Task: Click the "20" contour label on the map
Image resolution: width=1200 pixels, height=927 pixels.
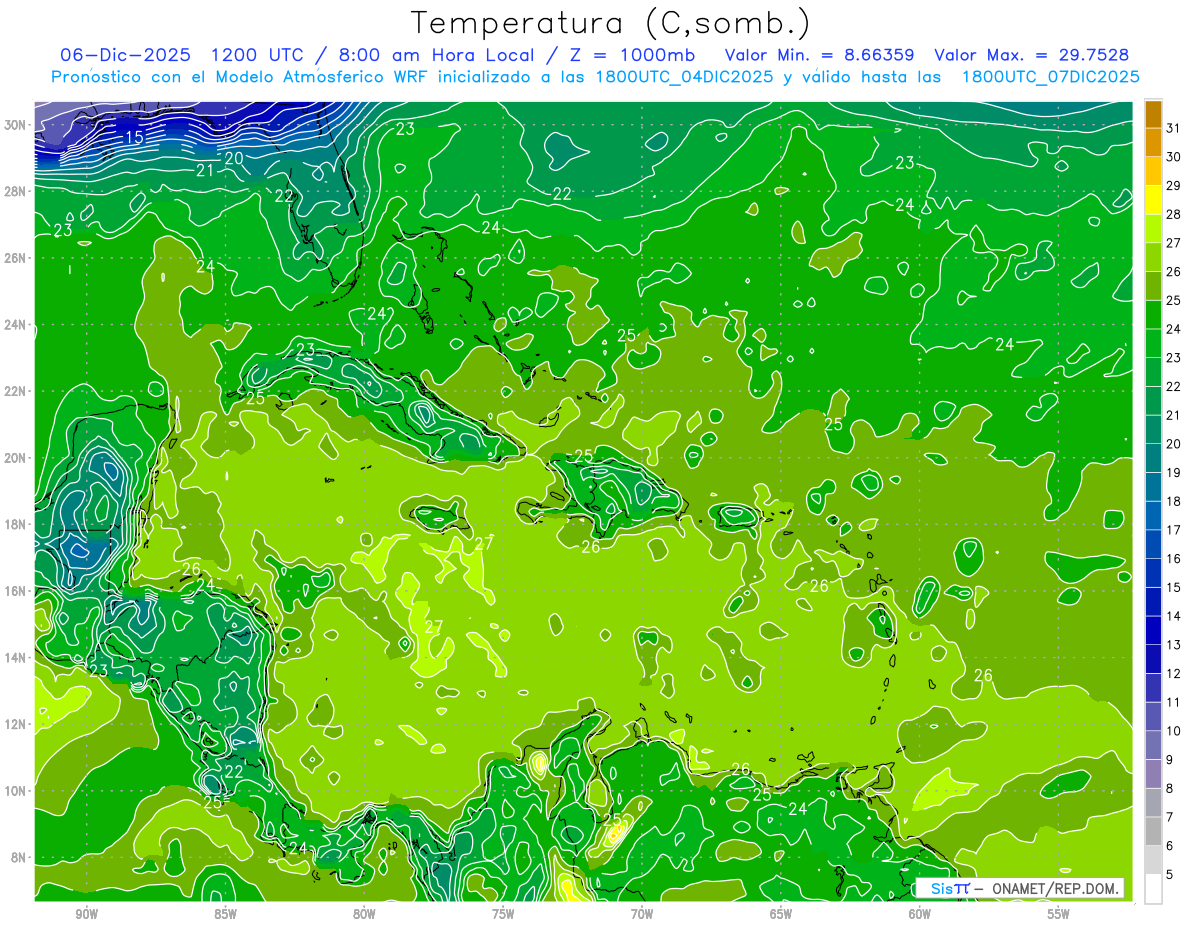Action: pos(234,158)
